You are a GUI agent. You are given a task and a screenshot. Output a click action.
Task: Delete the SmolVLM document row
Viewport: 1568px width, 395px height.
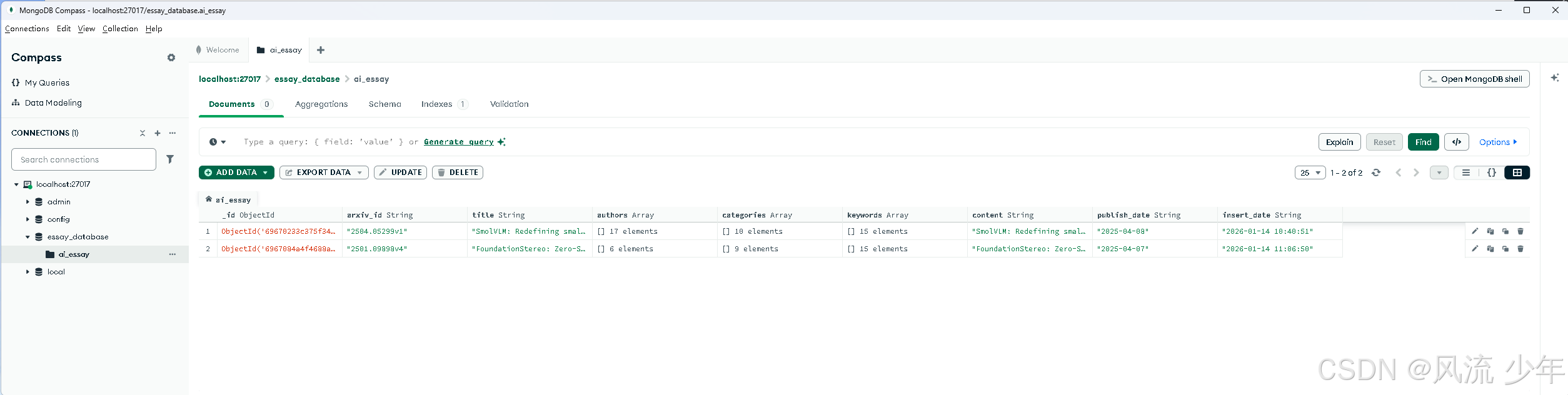(1520, 231)
